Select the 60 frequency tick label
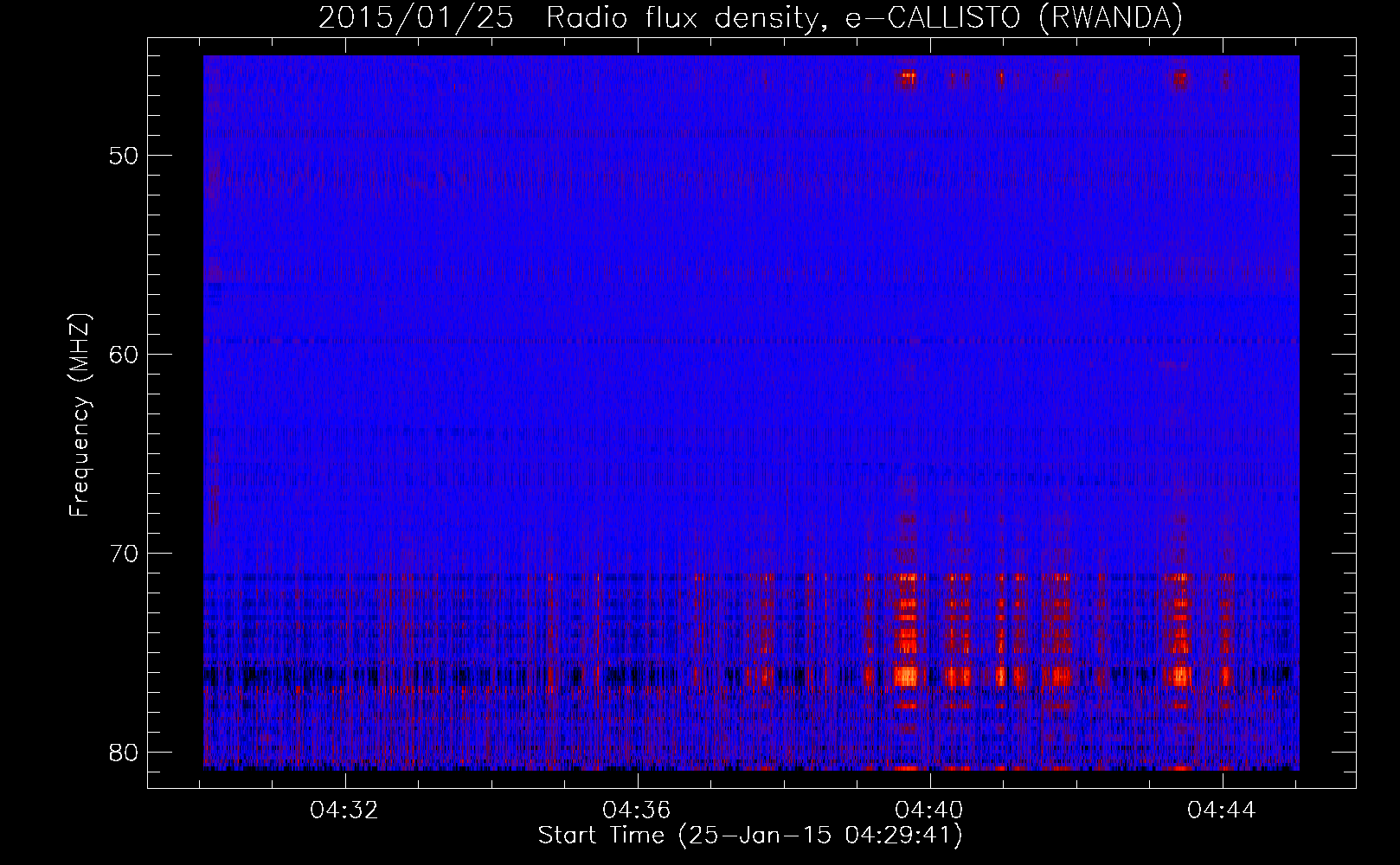The height and width of the screenshot is (865, 1400). pyautogui.click(x=125, y=355)
